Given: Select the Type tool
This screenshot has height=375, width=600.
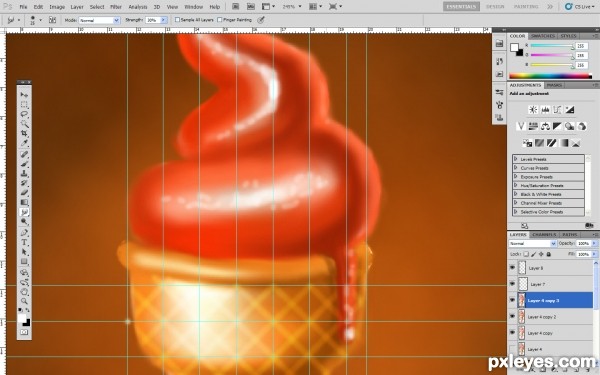Looking at the screenshot, I should pyautogui.click(x=24, y=242).
